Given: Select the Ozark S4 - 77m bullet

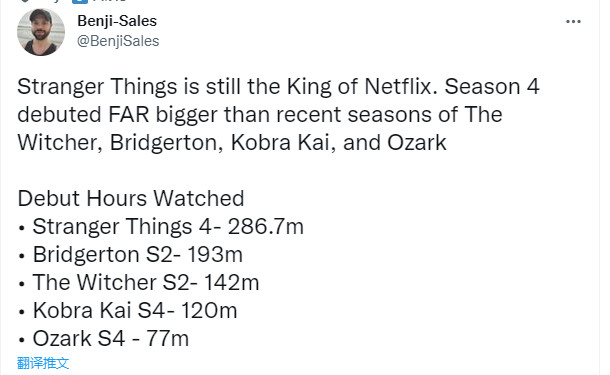Looking at the screenshot, I should point(103,338).
